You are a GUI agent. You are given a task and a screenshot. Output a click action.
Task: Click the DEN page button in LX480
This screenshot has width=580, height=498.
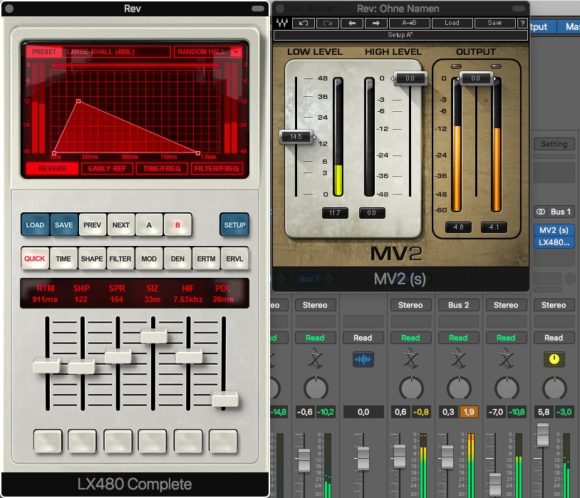pos(177,258)
